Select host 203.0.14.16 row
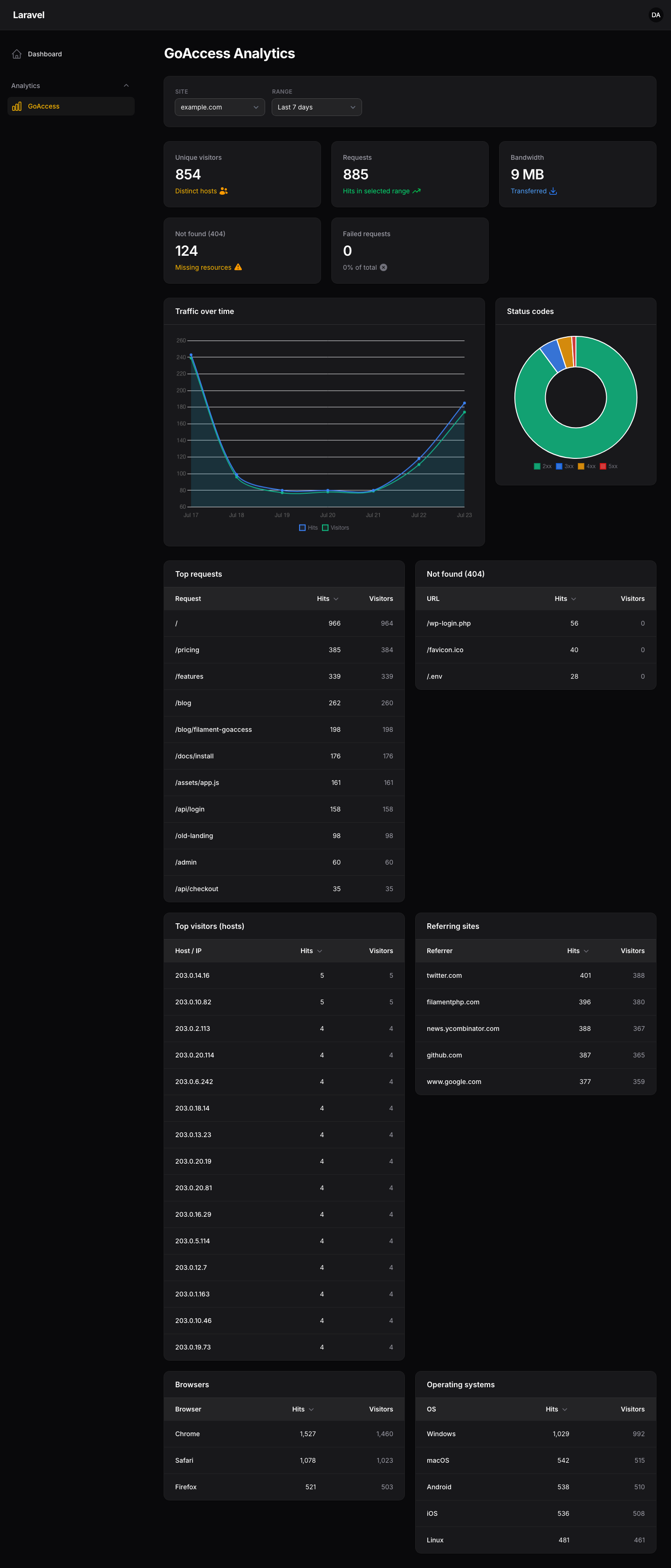 284,975
